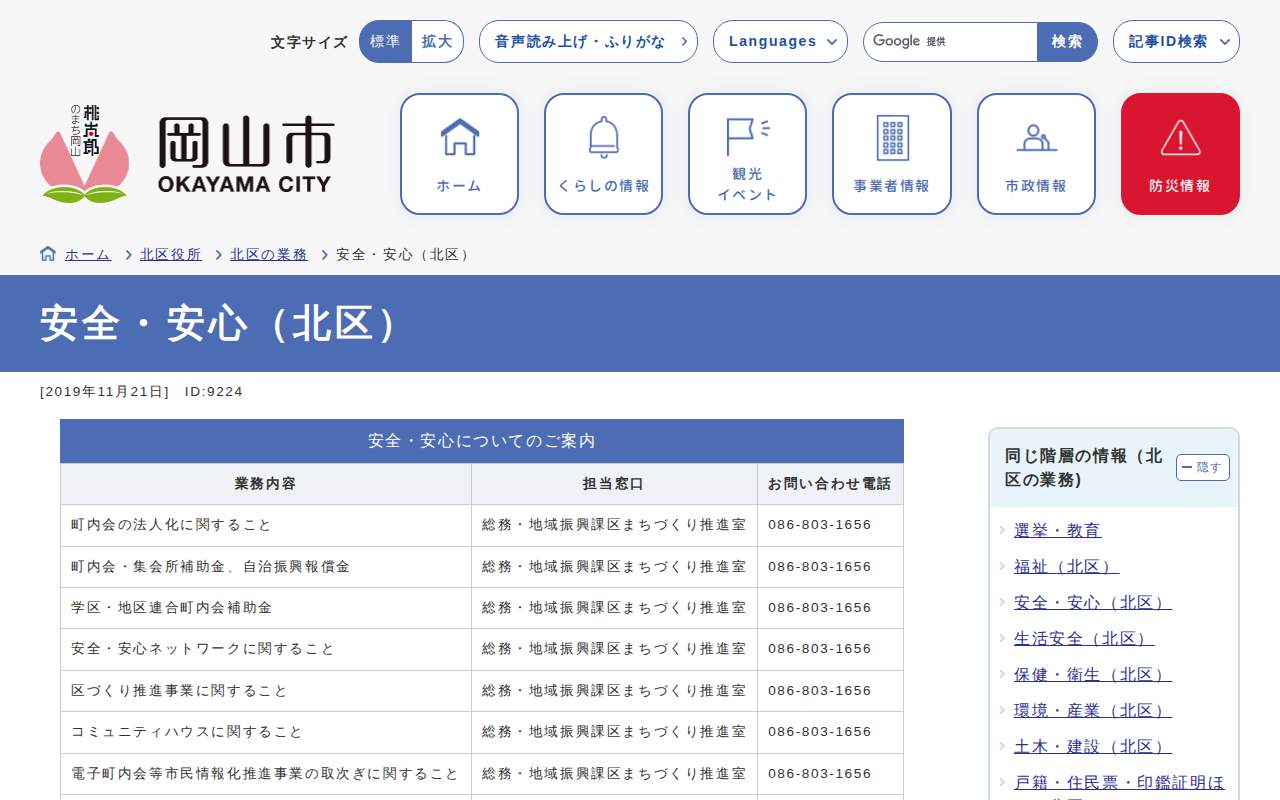This screenshot has height=800, width=1280.
Task: Hide the sidebar list using 隠す button
Action: tap(1202, 467)
